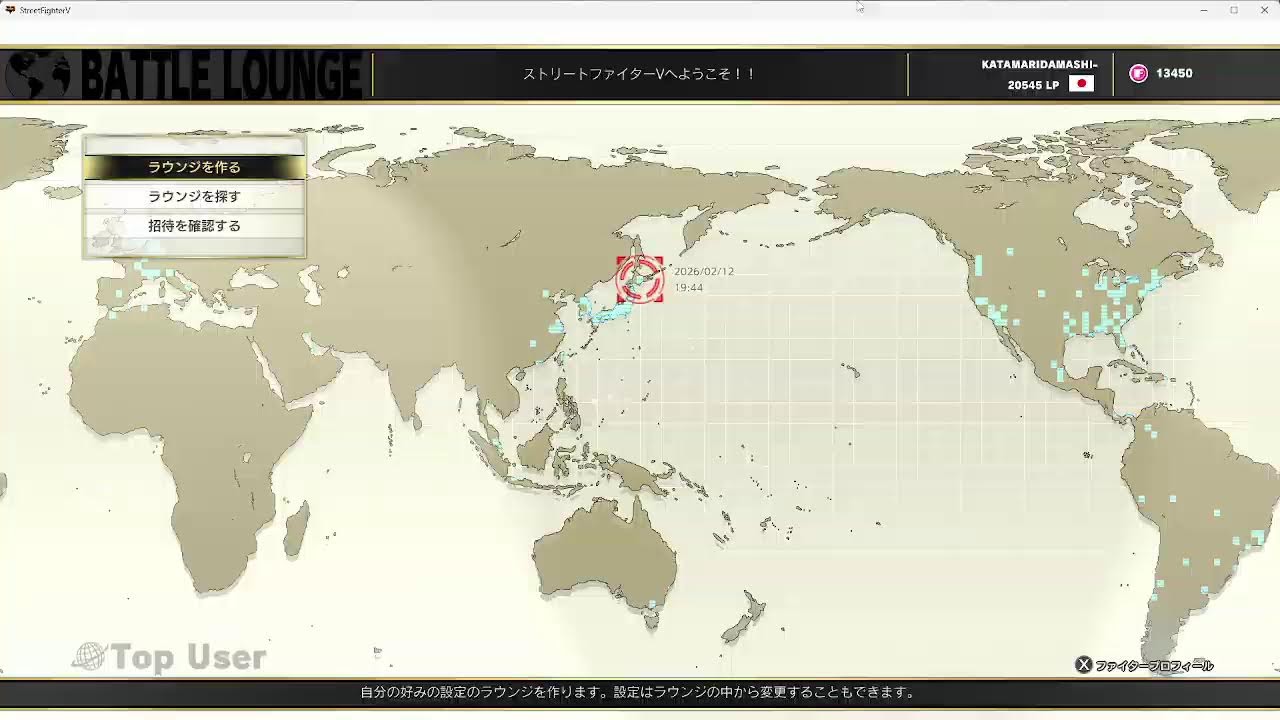1280x720 pixels.
Task: Select ラウンジを作る menu option
Action: pyautogui.click(x=194, y=167)
